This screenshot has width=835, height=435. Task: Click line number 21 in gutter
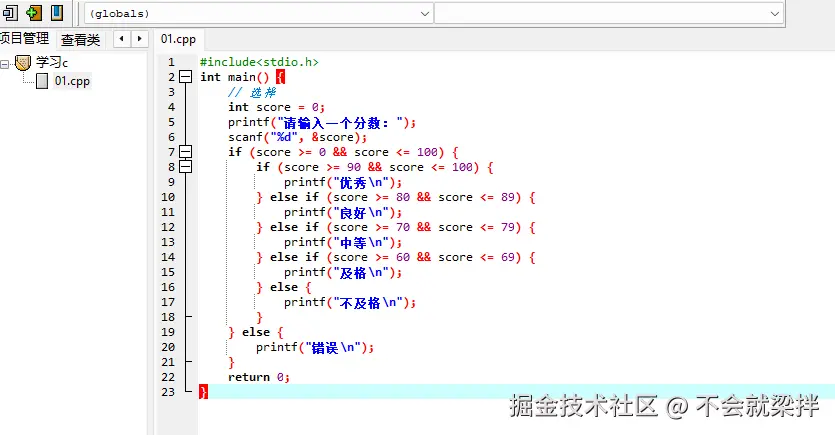(168, 362)
